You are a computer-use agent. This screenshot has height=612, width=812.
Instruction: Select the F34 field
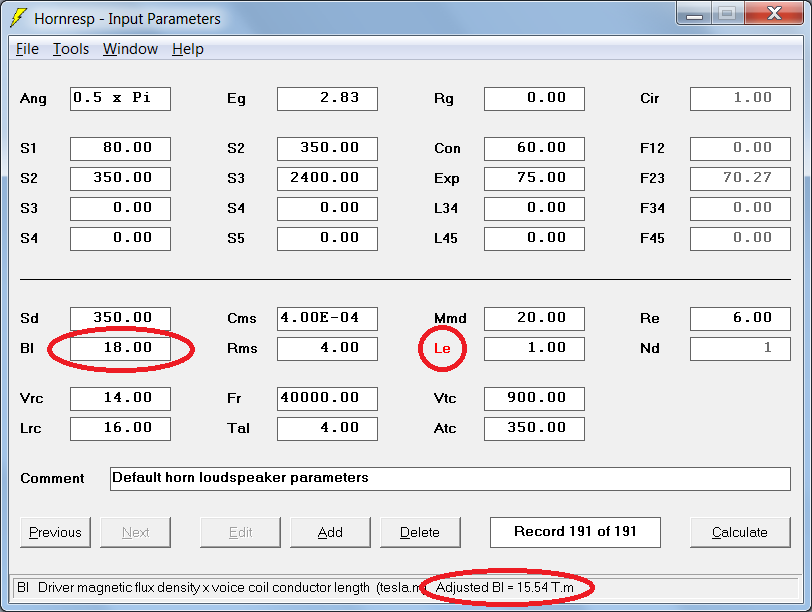click(x=740, y=209)
